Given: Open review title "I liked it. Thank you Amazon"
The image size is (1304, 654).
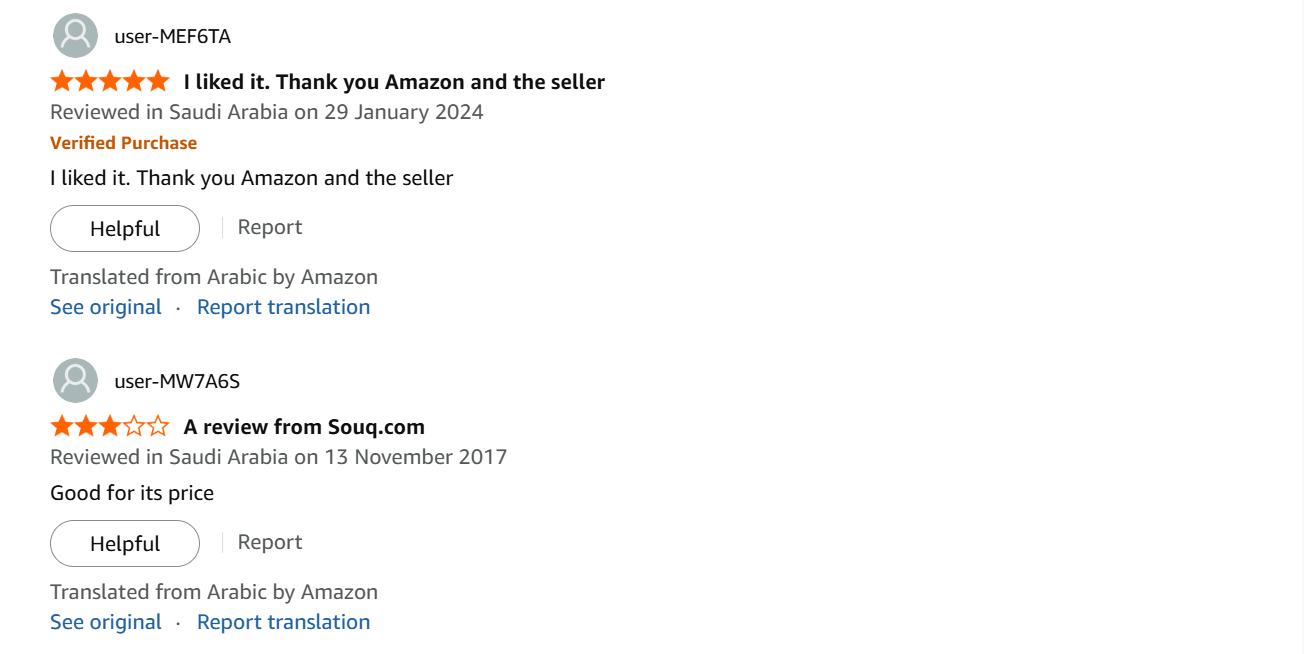Looking at the screenshot, I should tap(394, 82).
